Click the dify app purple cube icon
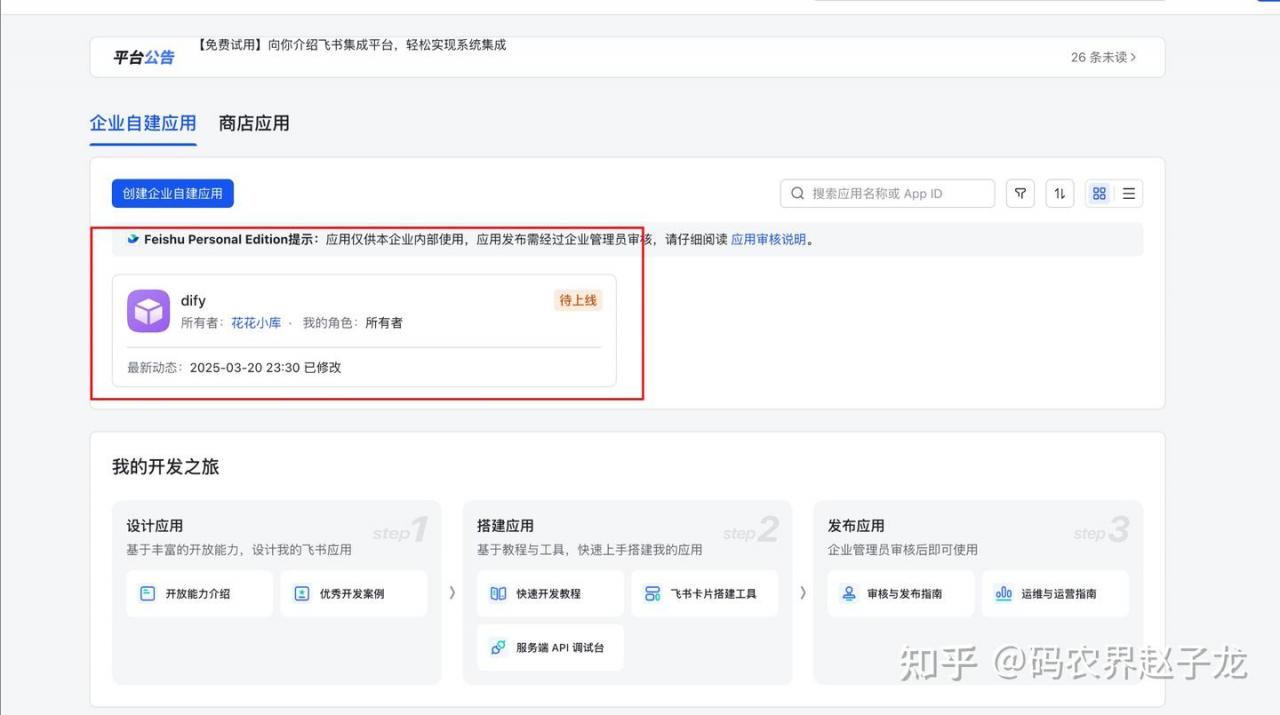The height and width of the screenshot is (715, 1280). (148, 311)
